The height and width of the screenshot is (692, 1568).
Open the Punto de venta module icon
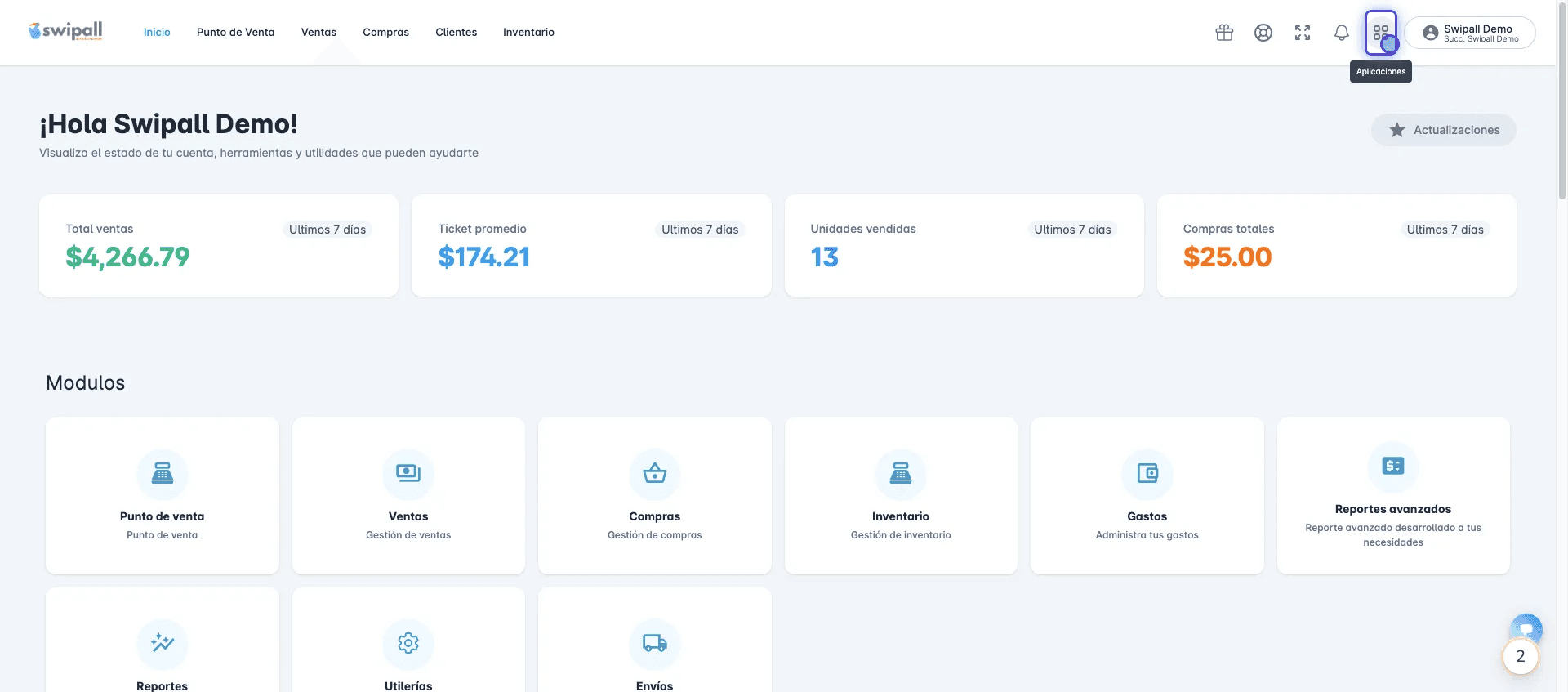point(163,474)
